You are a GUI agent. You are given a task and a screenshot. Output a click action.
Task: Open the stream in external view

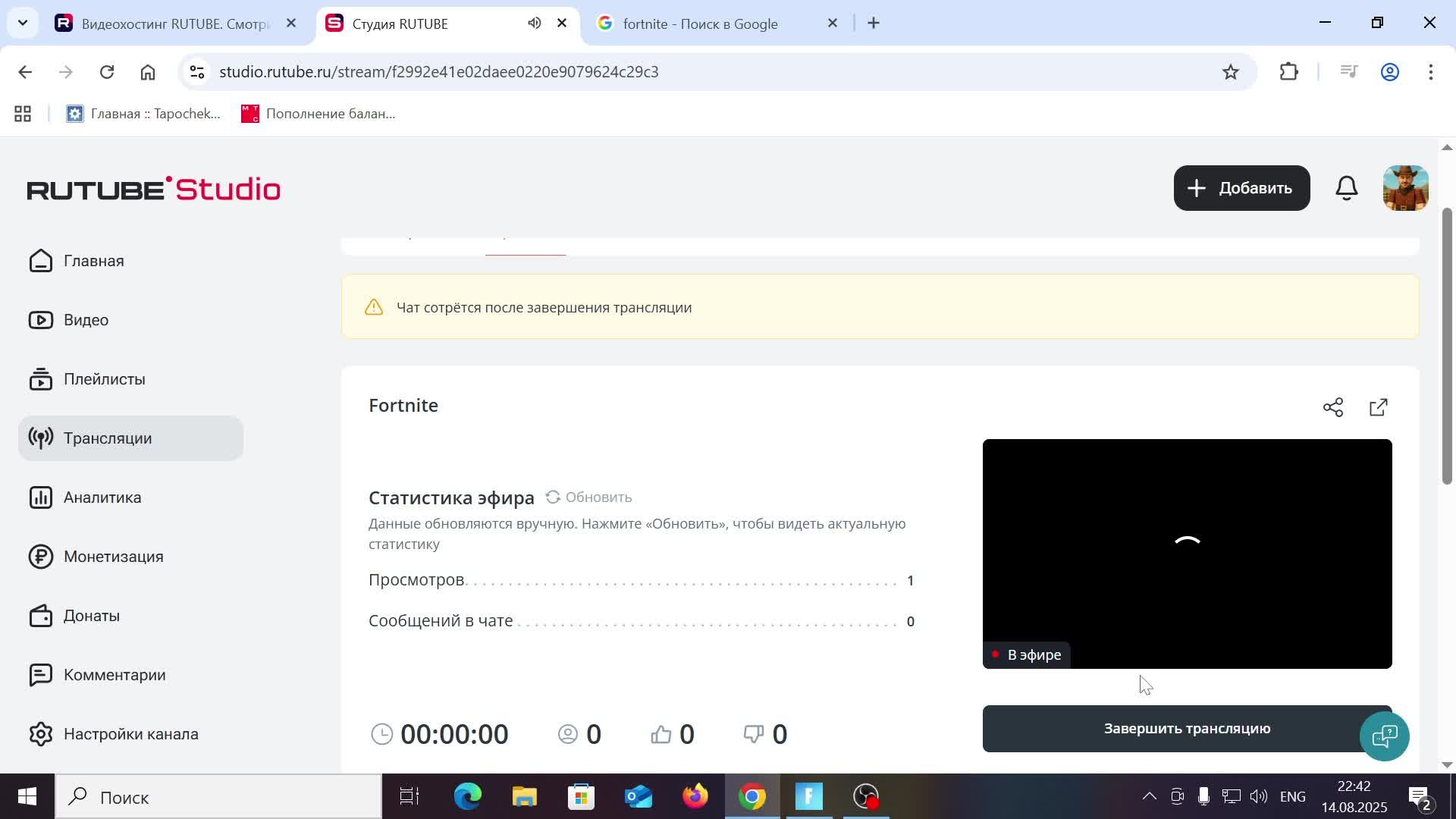1378,406
